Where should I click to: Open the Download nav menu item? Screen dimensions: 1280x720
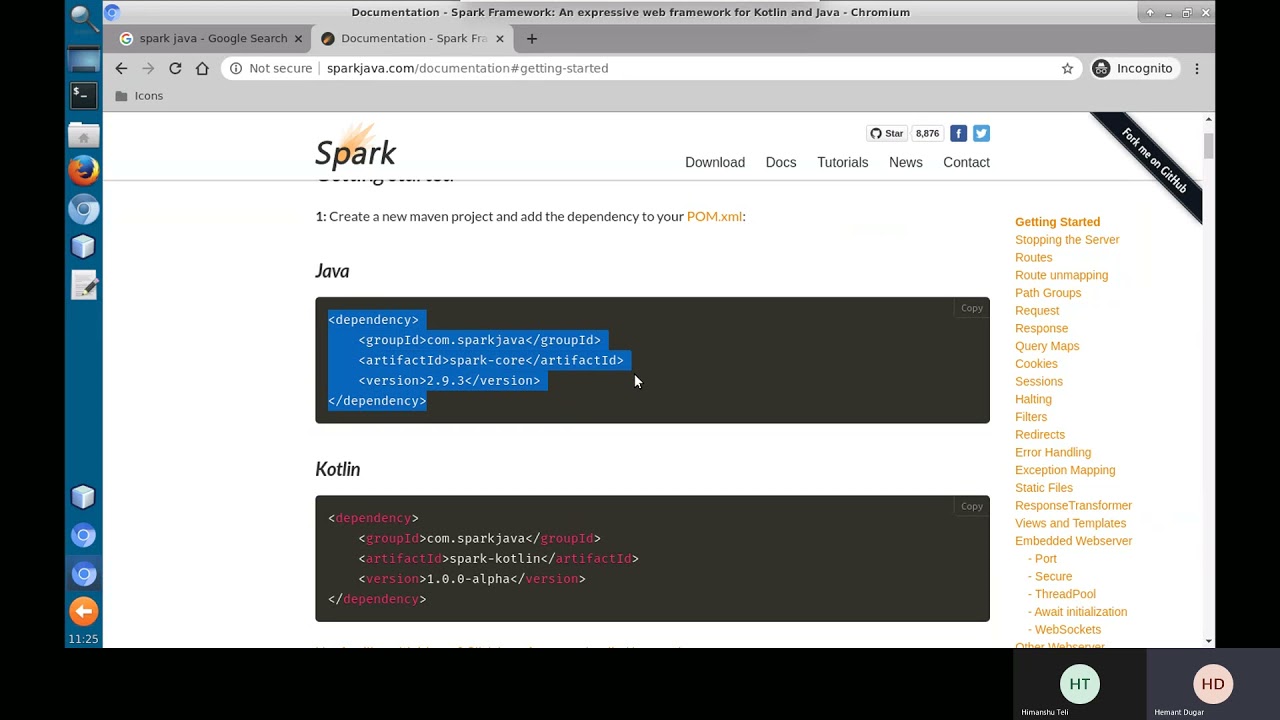point(715,162)
